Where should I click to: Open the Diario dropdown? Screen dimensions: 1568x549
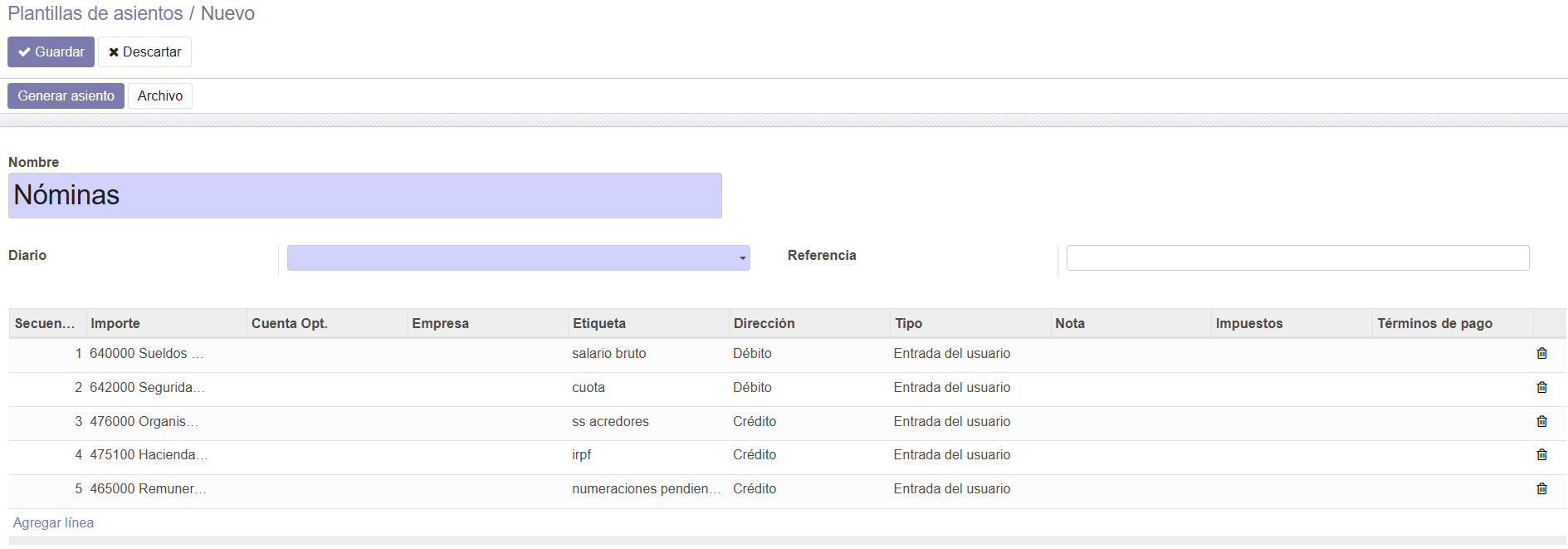pos(518,258)
